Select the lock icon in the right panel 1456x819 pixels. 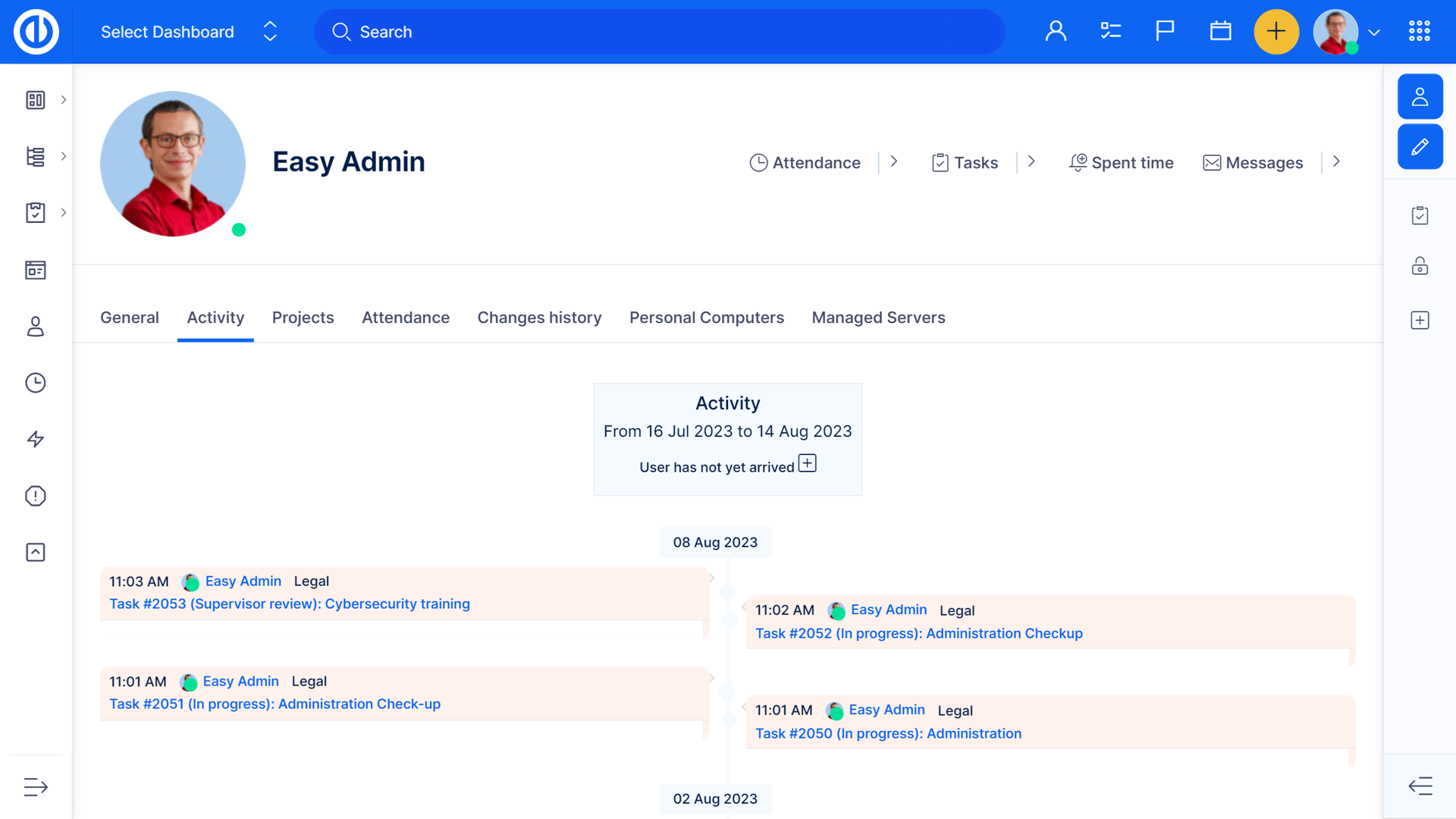[1420, 266]
